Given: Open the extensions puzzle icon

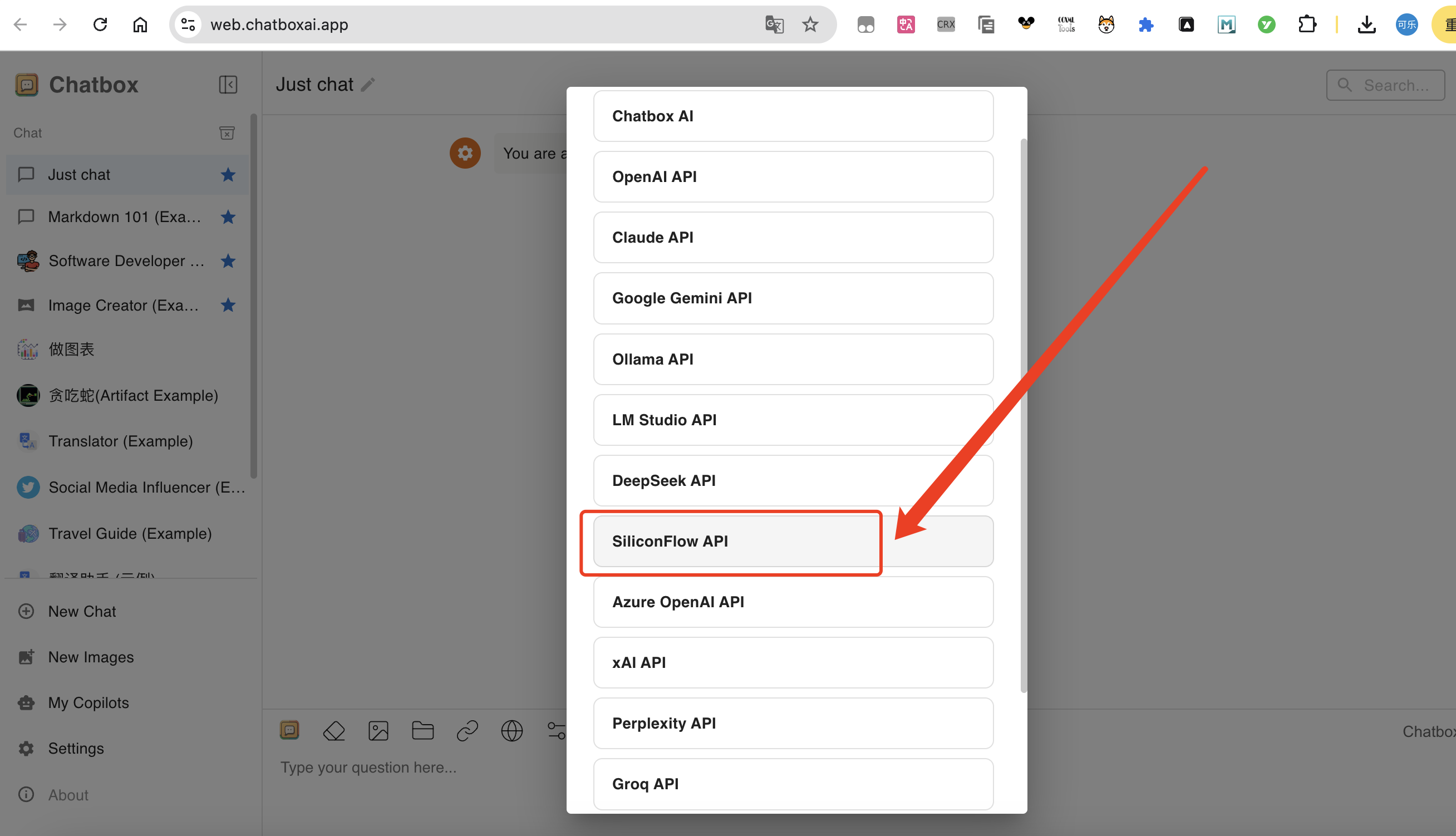Looking at the screenshot, I should [x=1307, y=24].
